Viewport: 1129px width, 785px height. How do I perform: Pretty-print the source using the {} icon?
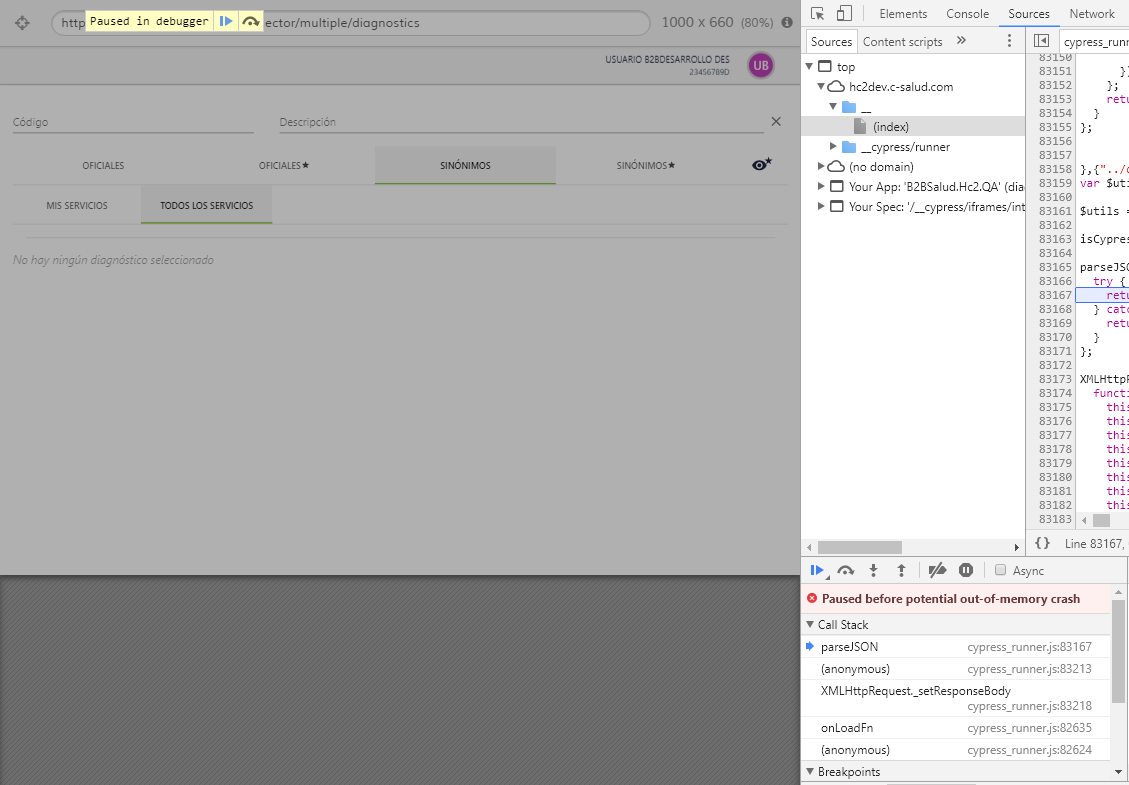pyautogui.click(x=1042, y=543)
